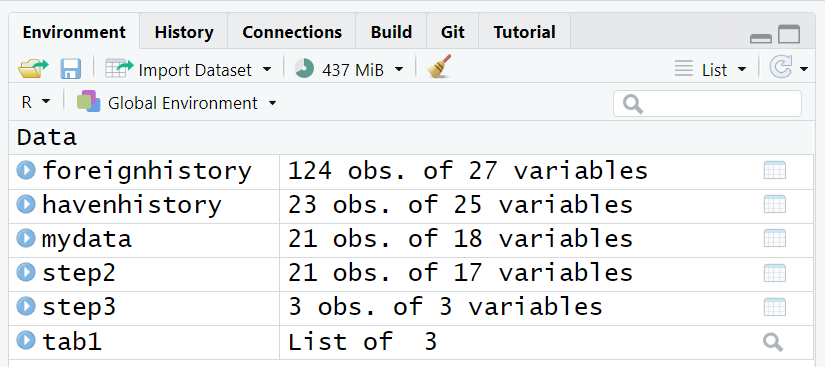Save workspace with the floppy disk icon
The width and height of the screenshot is (825, 367).
coord(71,69)
